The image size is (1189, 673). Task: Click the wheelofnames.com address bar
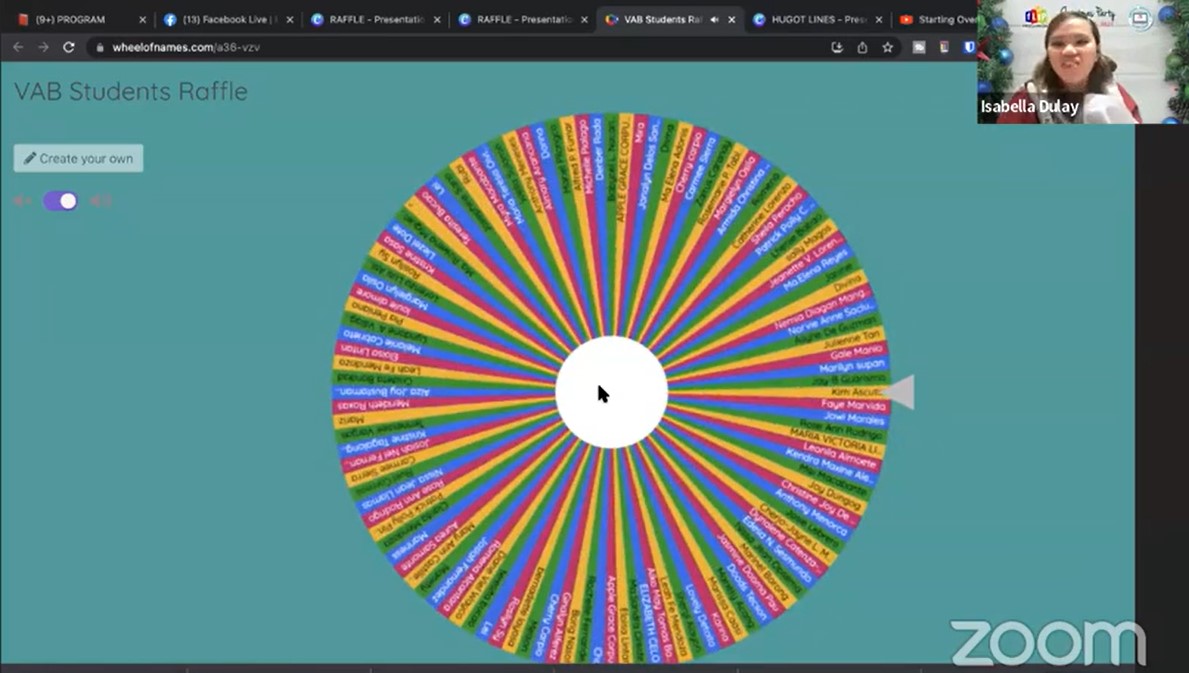[455, 47]
